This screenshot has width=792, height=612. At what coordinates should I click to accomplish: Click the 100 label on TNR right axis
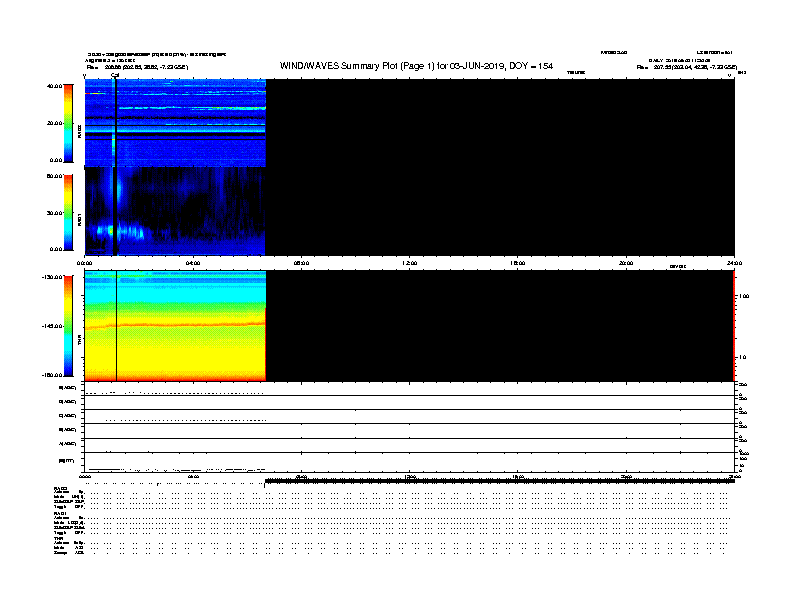[x=744, y=296]
